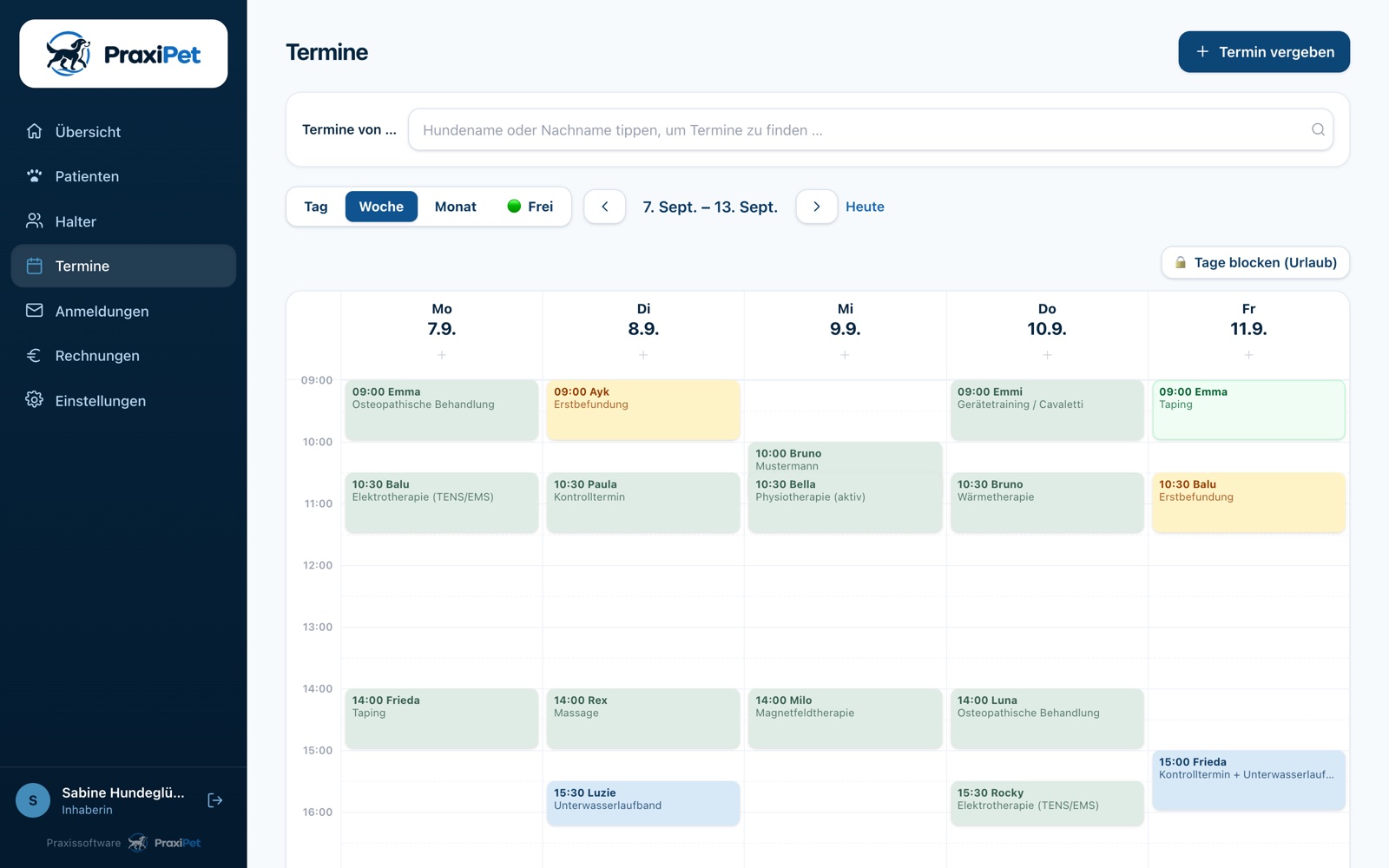Open the 15:30 Rocky Elektrotherapie appointment
Screen dimensions: 1389x868
pos(1047,803)
